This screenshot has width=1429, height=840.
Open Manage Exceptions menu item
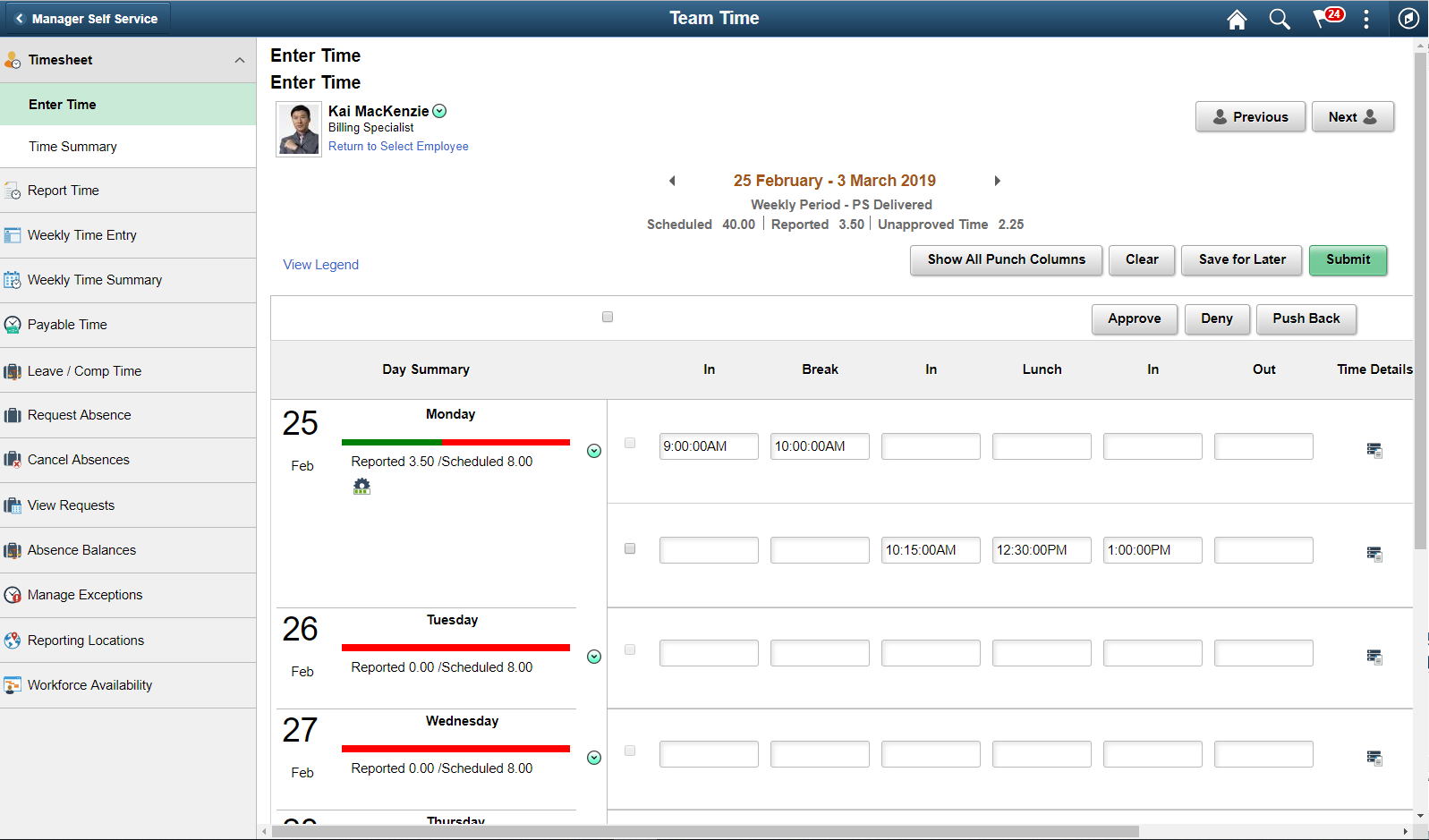[128, 595]
